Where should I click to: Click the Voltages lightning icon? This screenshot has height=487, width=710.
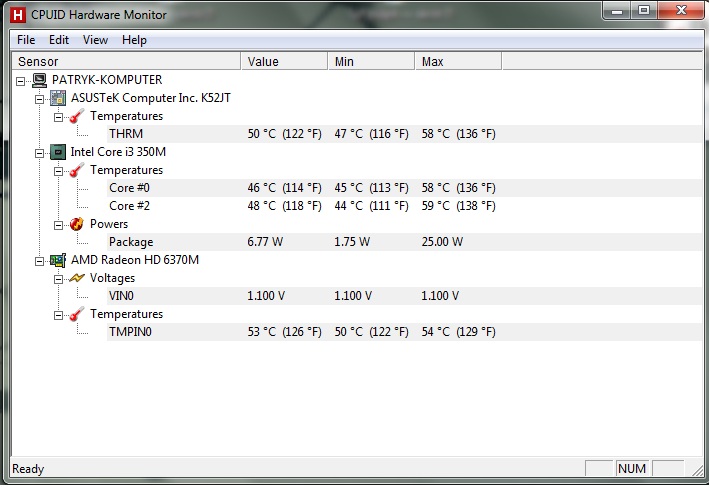pos(77,278)
